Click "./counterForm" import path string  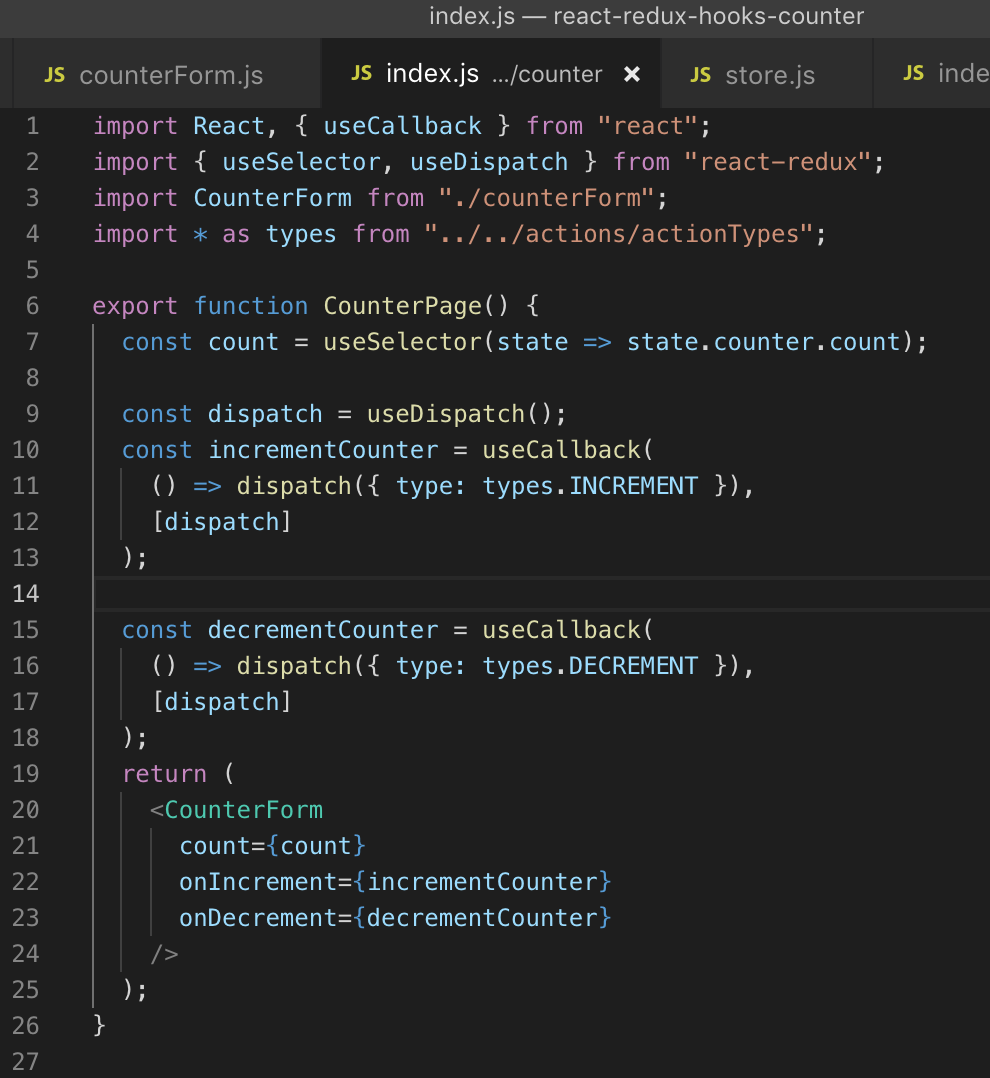pos(546,198)
